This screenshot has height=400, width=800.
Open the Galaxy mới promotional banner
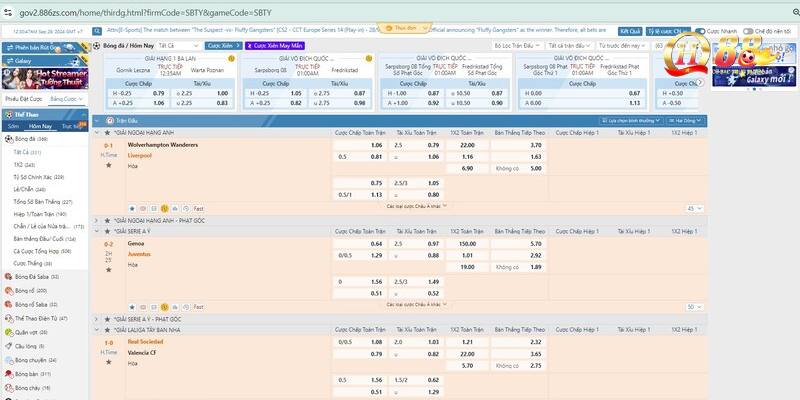pyautogui.click(x=754, y=77)
